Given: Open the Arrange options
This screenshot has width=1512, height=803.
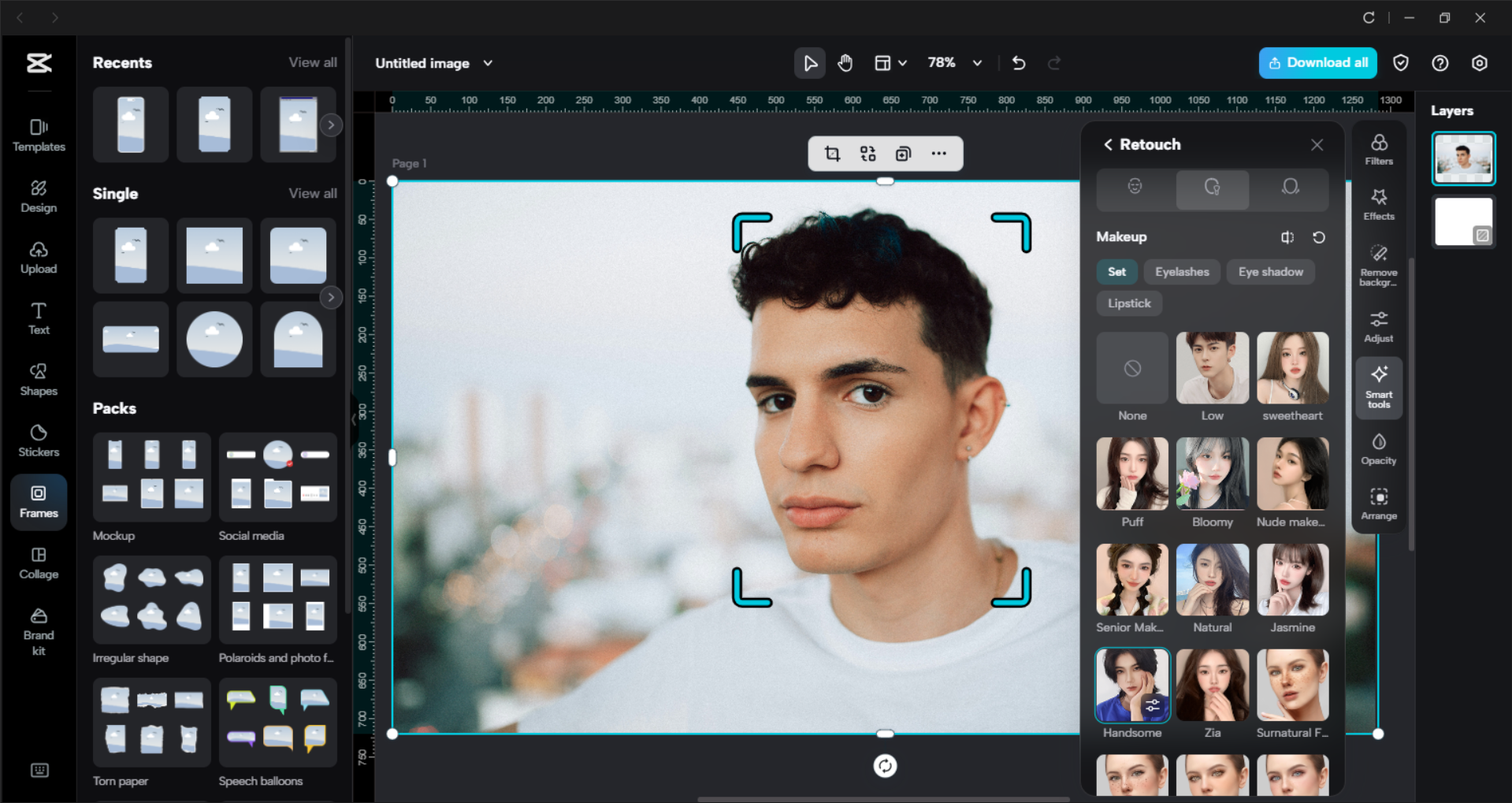Looking at the screenshot, I should tap(1378, 504).
